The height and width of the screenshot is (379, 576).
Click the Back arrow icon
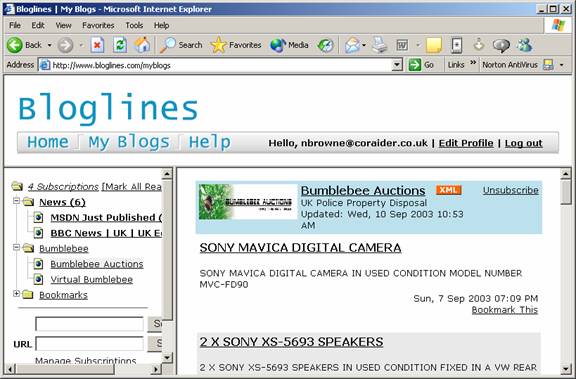click(15, 45)
